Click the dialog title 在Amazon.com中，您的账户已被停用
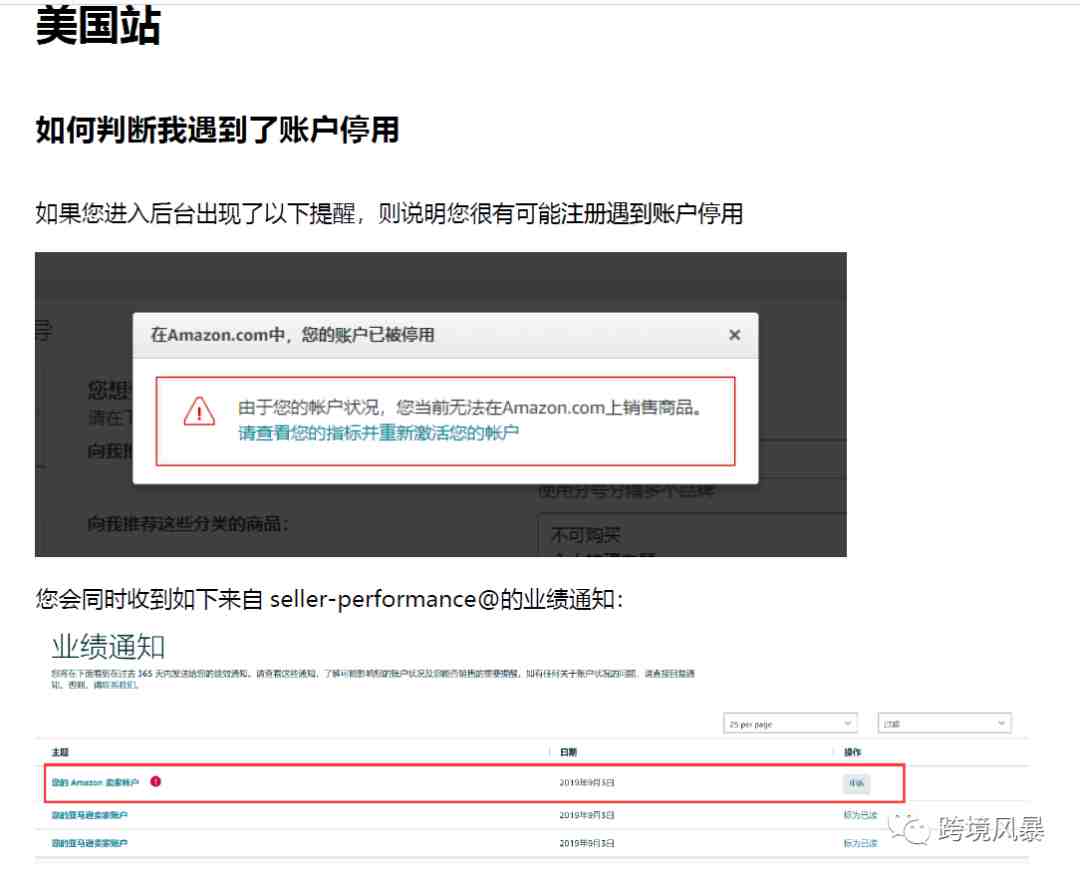Viewport: 1080px width, 877px height. click(293, 335)
